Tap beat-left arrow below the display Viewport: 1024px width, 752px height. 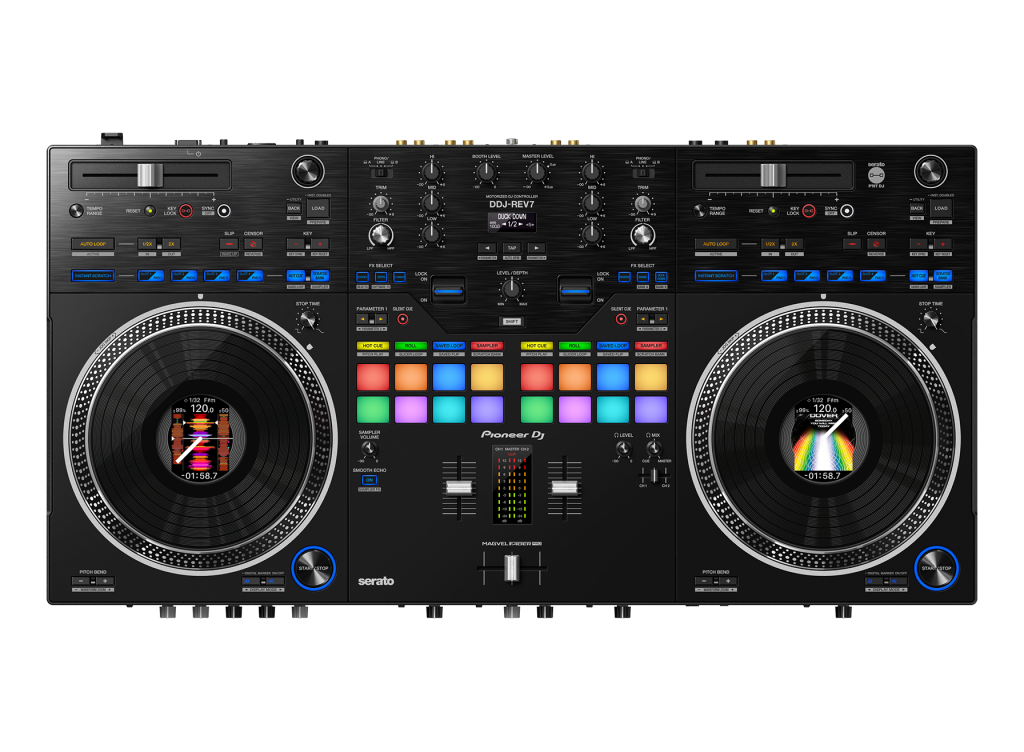click(x=487, y=248)
